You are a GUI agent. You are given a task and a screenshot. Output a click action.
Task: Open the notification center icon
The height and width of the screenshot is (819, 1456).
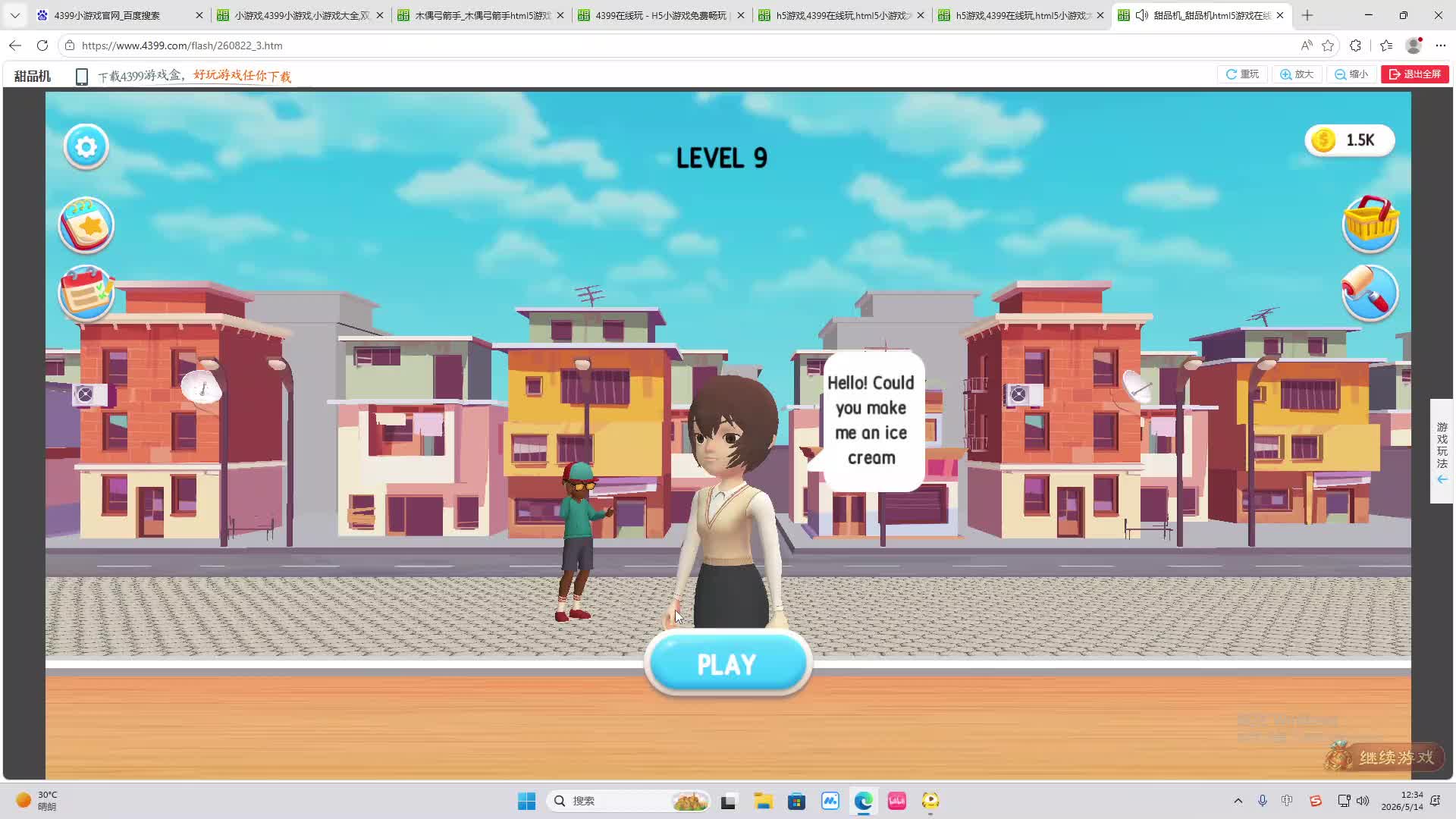pyautogui.click(x=1436, y=801)
